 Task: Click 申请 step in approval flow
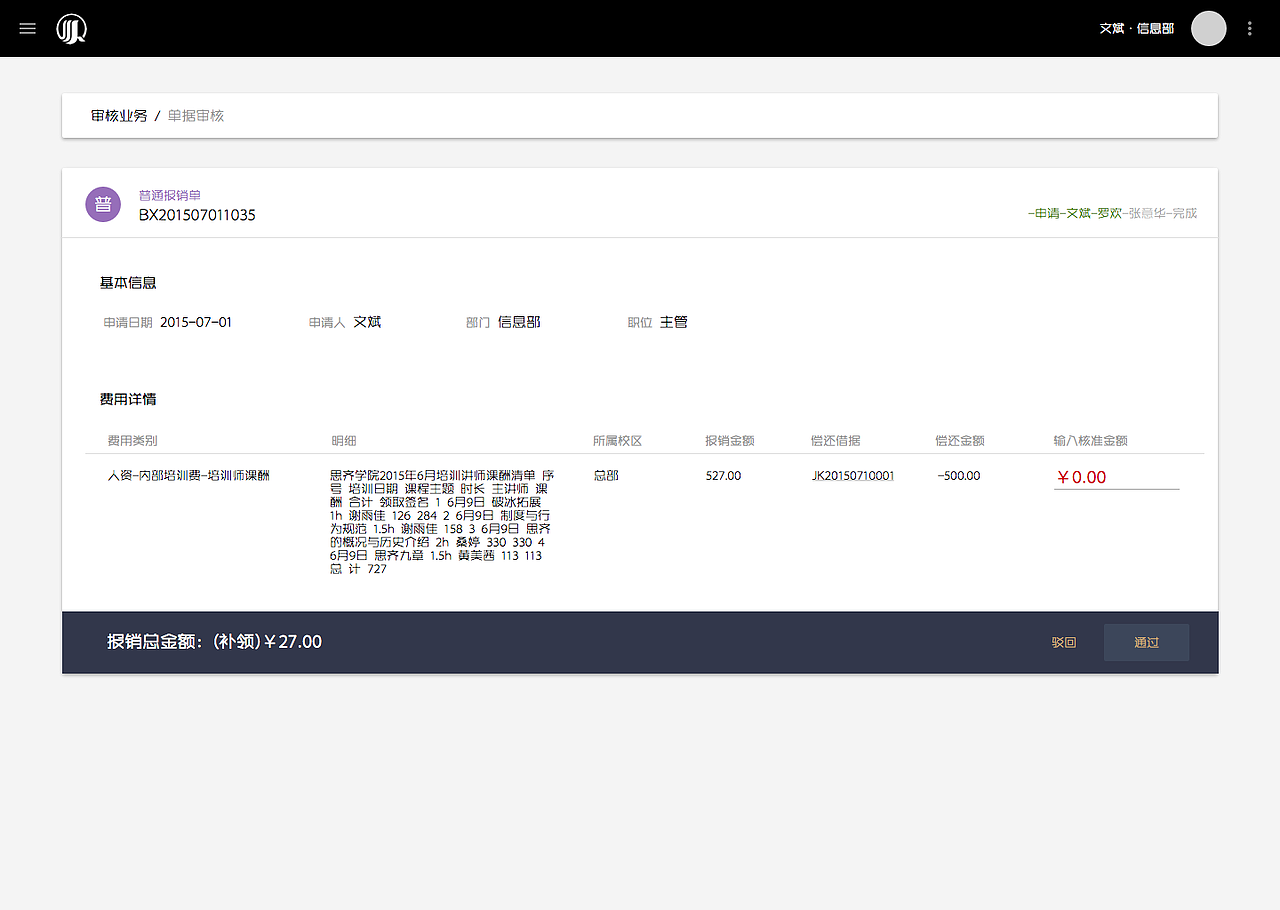coord(1046,213)
